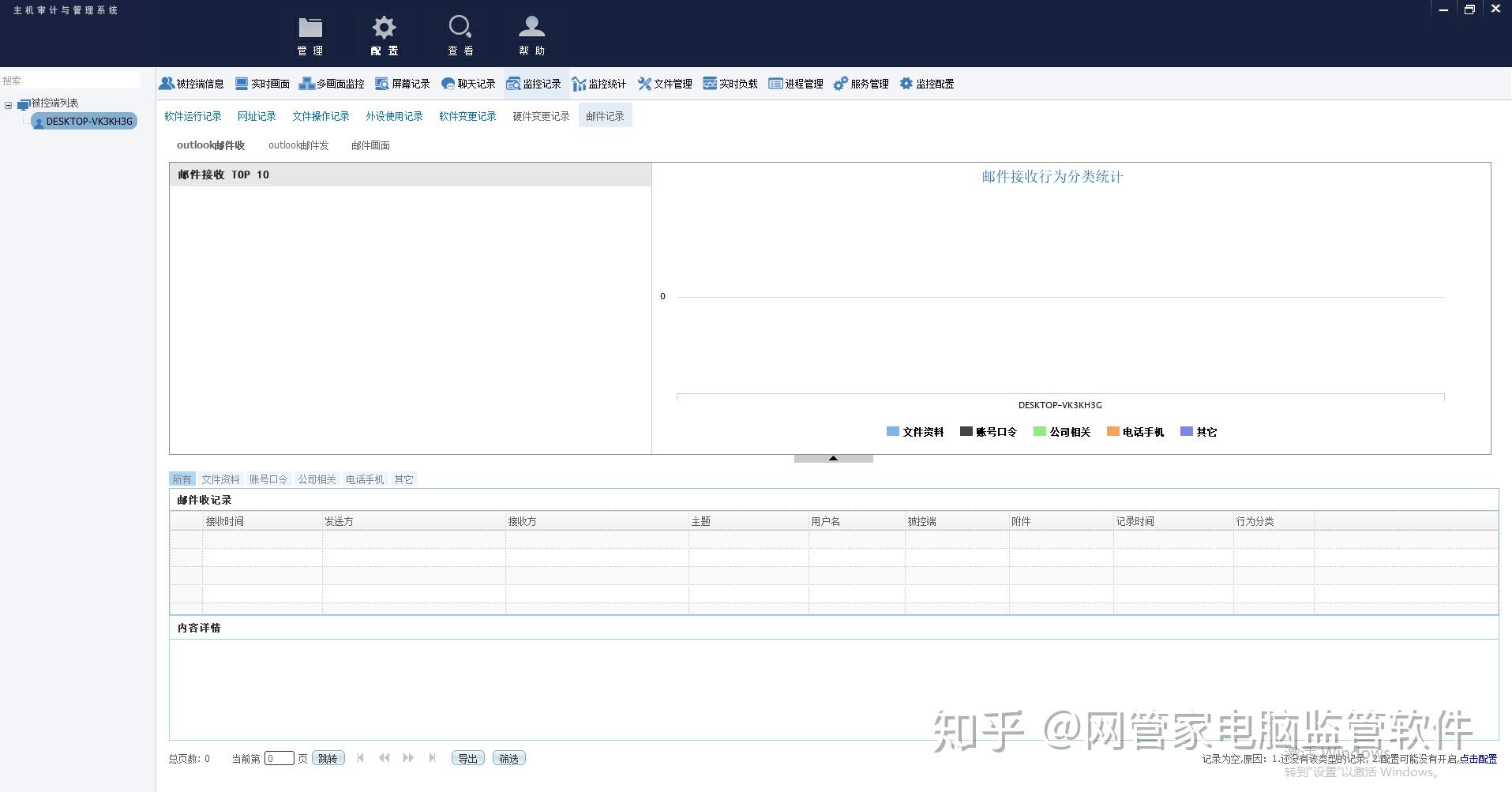
Task: Click the 导出 export button
Action: 468,758
